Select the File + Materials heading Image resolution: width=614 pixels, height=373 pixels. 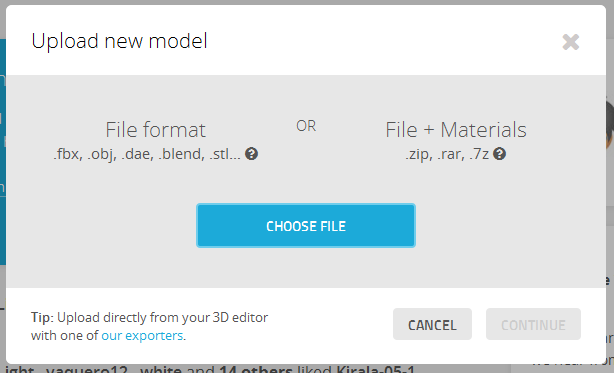[456, 130]
